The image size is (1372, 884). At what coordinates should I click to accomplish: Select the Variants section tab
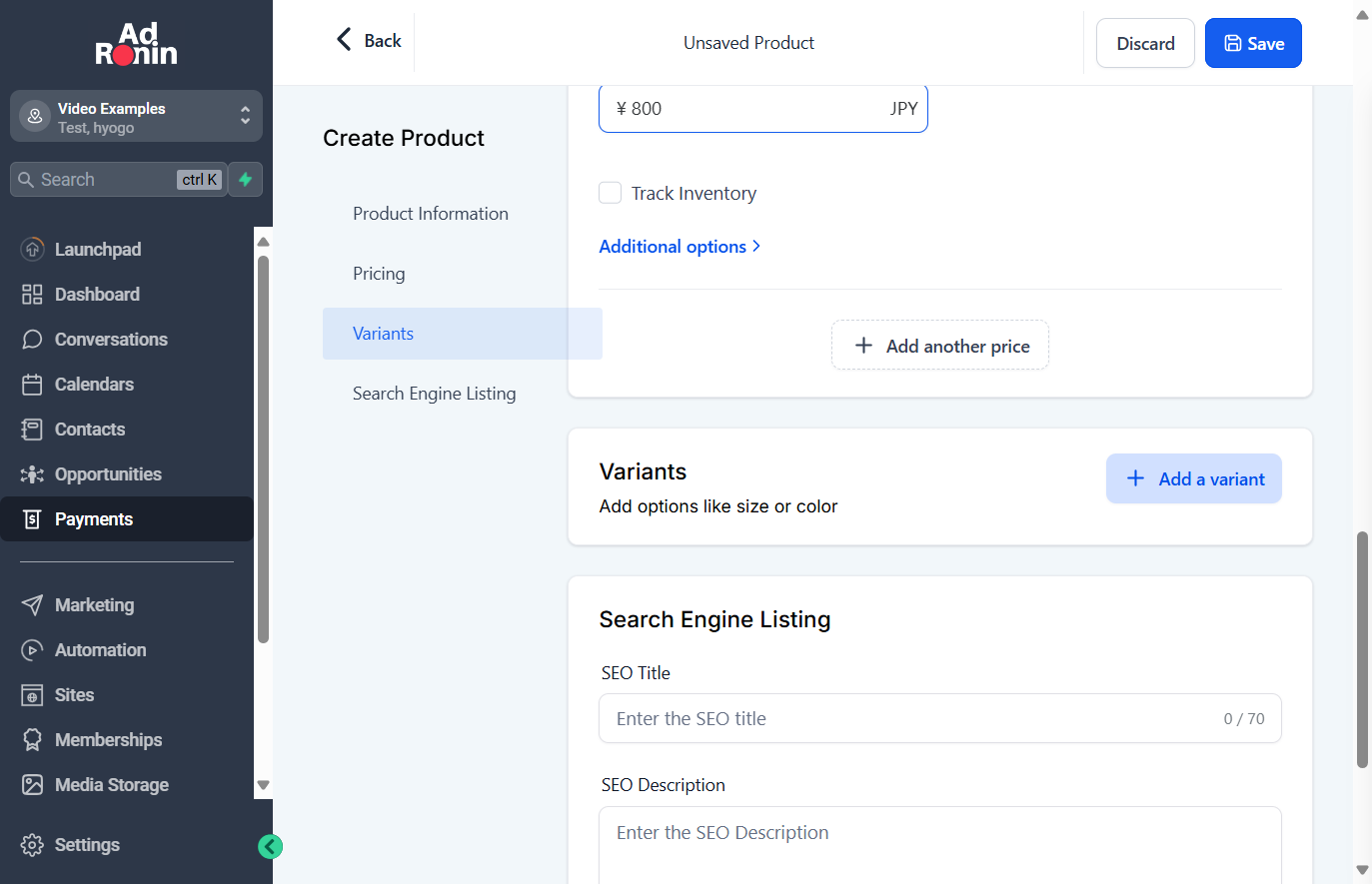point(463,334)
